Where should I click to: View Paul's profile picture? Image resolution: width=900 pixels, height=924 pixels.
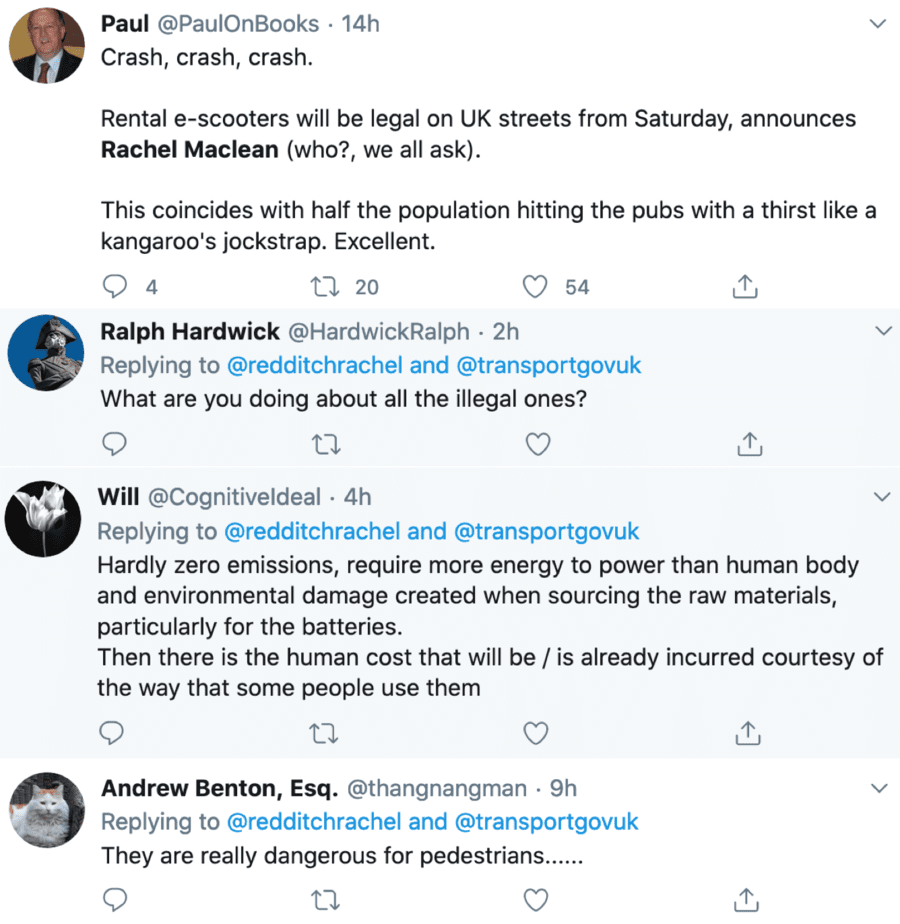pos(47,47)
